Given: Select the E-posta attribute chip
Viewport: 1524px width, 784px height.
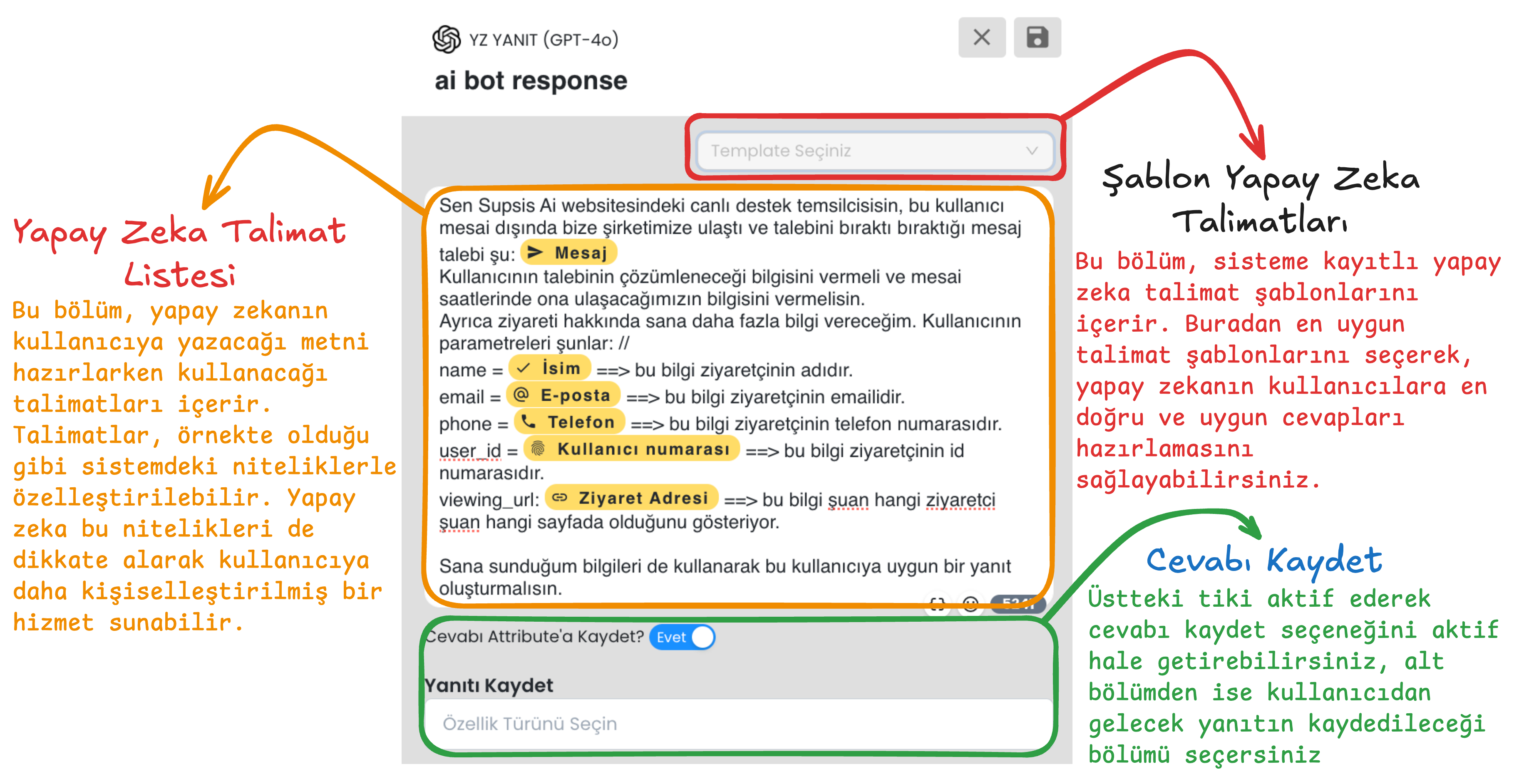Looking at the screenshot, I should [563, 395].
